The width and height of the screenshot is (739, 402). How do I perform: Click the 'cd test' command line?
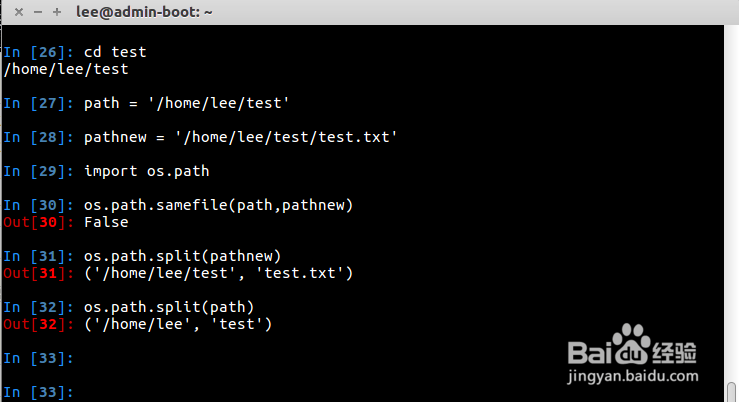(115, 51)
